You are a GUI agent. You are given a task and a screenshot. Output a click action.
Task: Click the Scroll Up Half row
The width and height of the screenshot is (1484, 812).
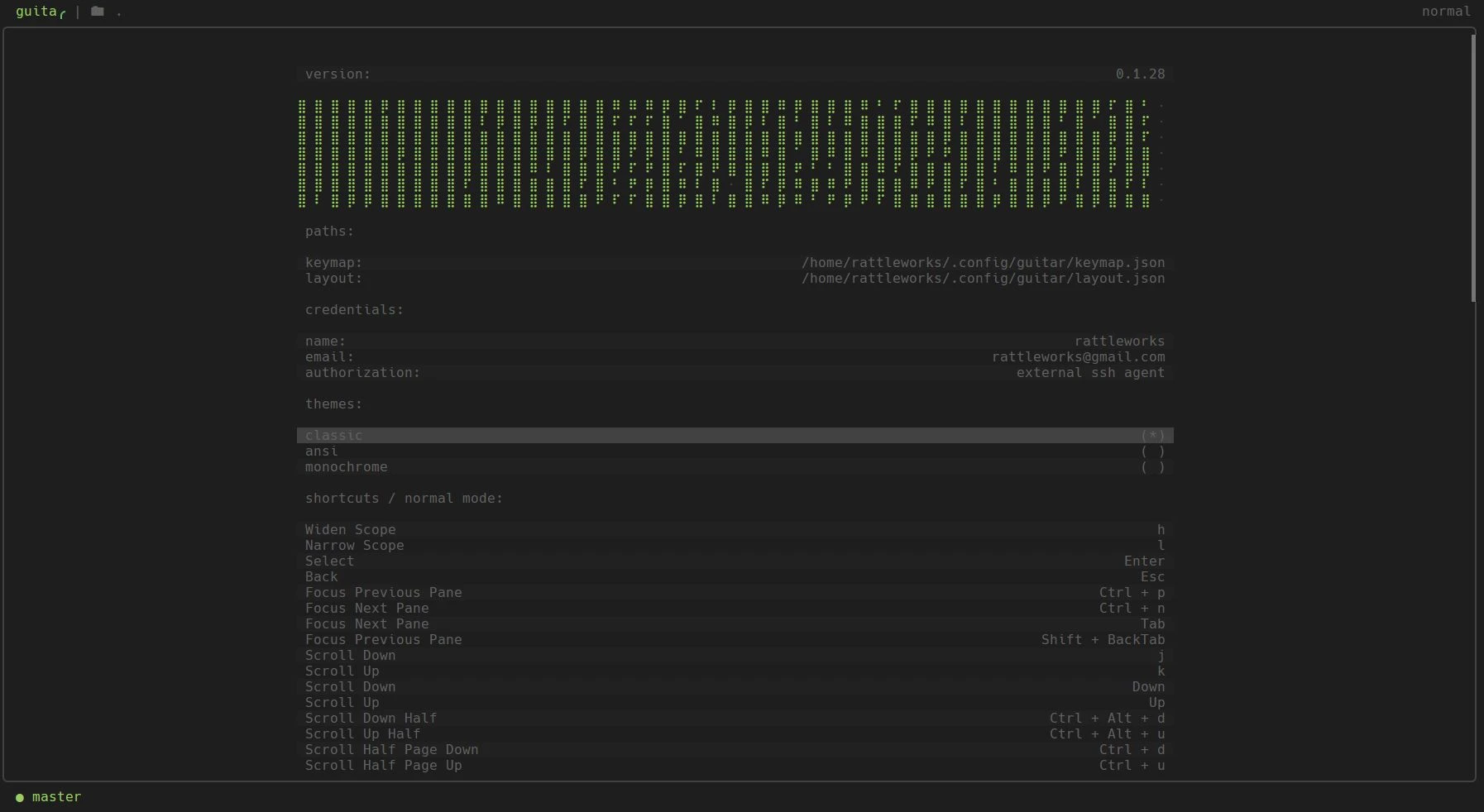point(735,734)
